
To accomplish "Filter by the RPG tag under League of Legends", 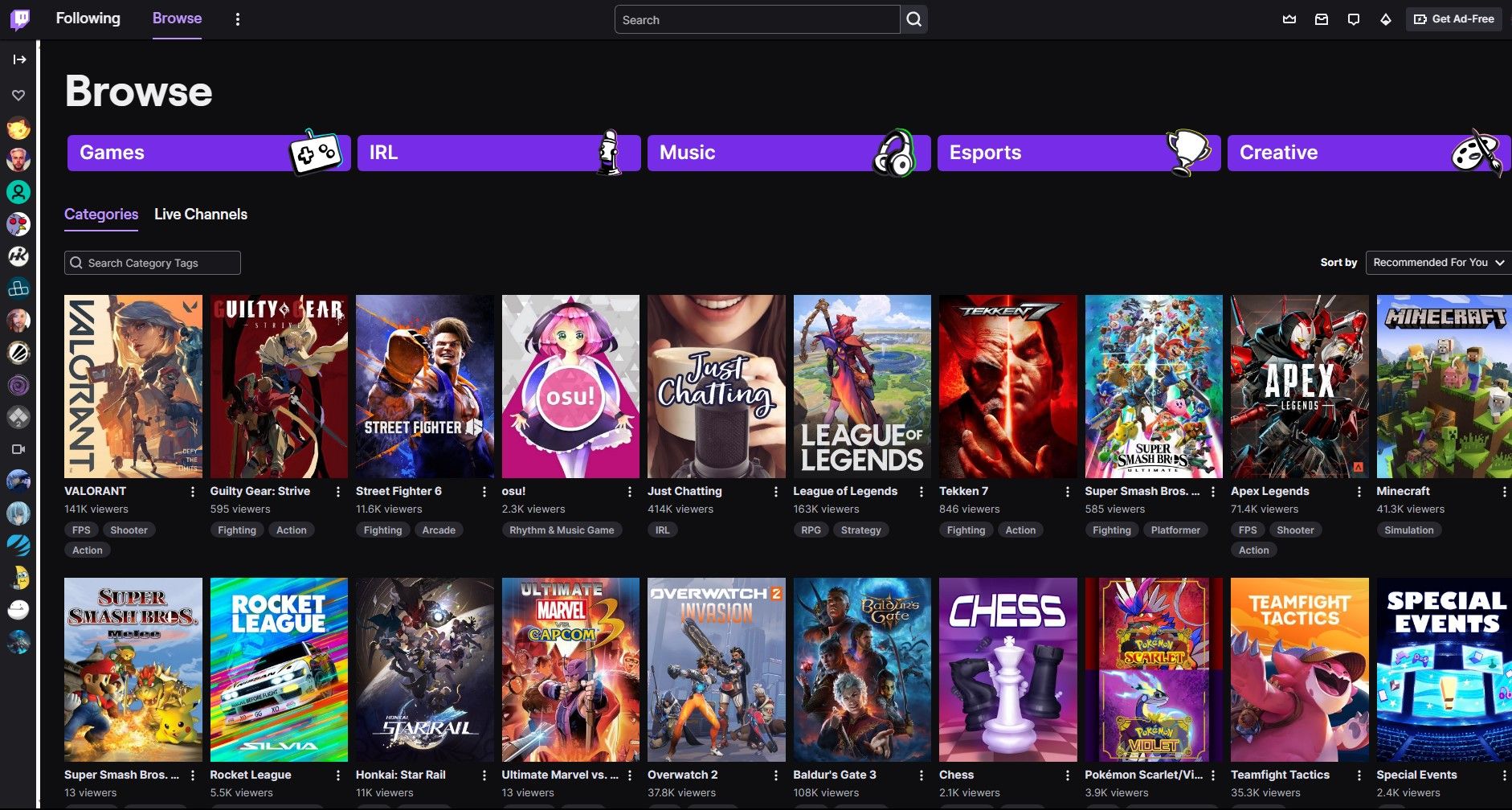I will click(811, 530).
